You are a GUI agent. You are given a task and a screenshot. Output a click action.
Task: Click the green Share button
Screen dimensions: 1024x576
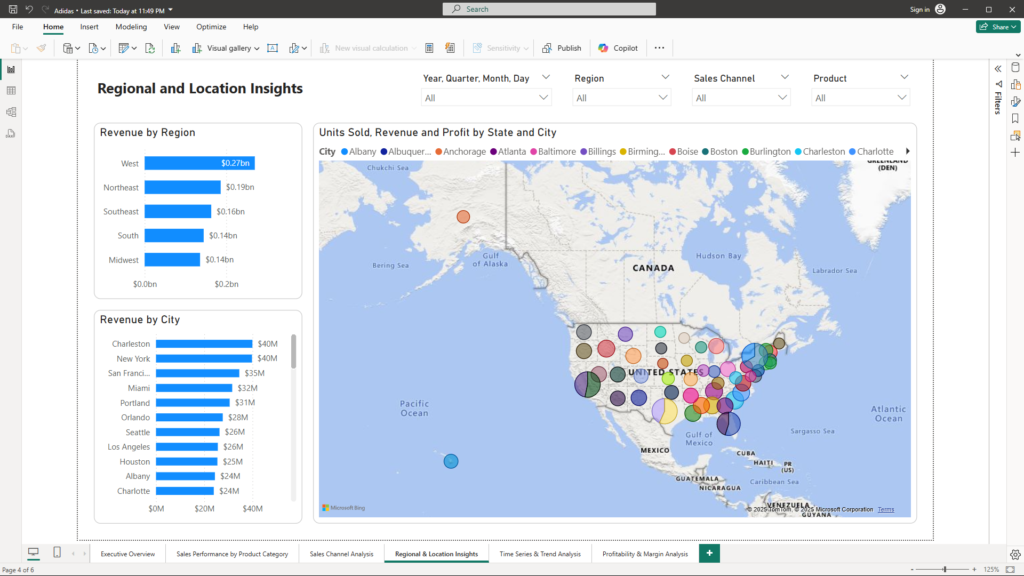(x=997, y=27)
